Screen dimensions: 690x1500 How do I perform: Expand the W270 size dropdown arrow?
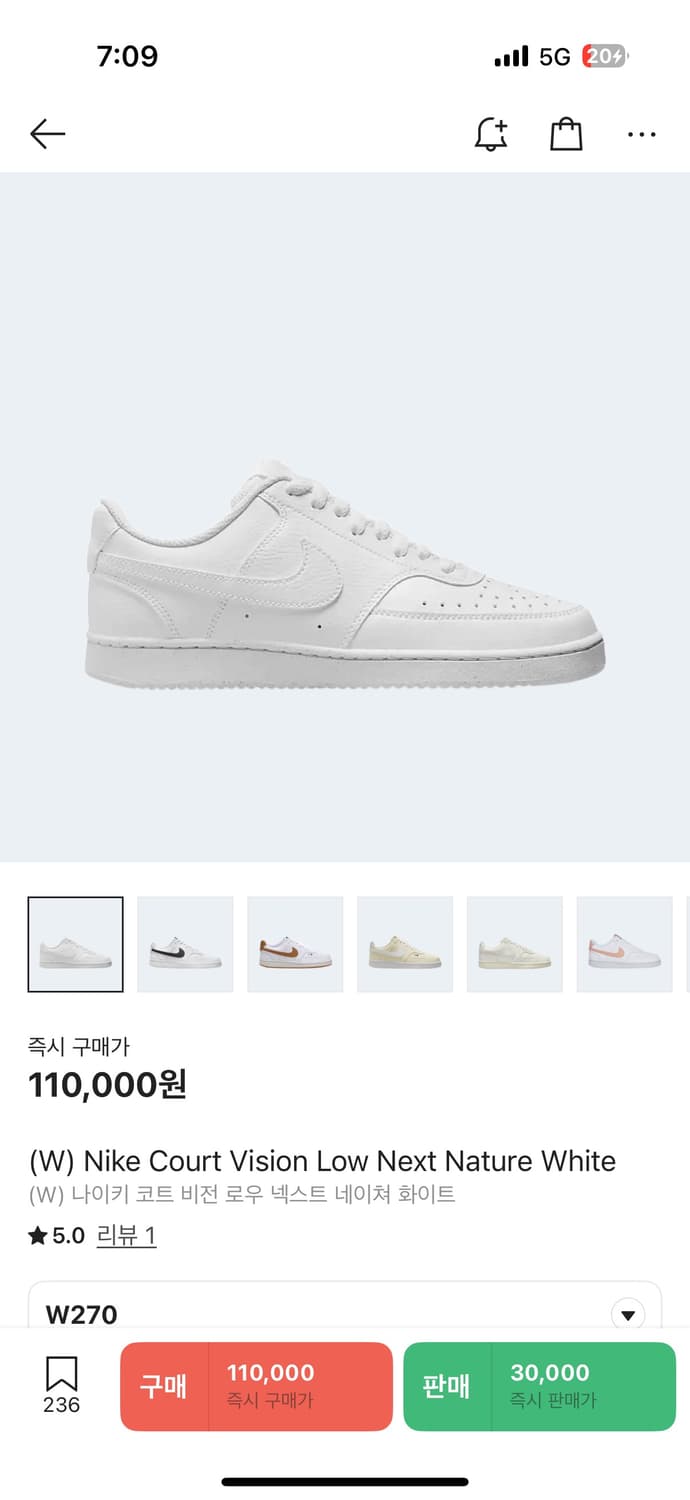628,1314
